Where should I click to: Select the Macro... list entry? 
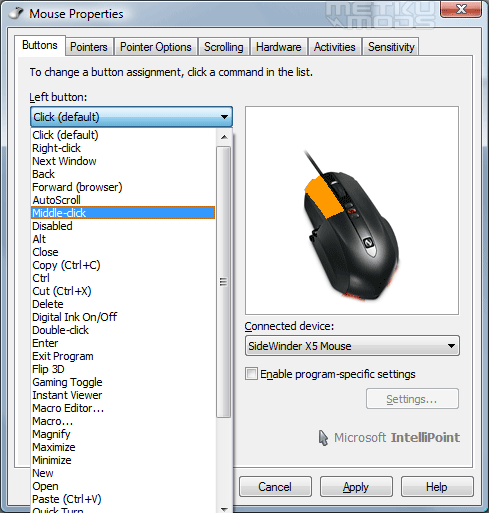point(123,421)
